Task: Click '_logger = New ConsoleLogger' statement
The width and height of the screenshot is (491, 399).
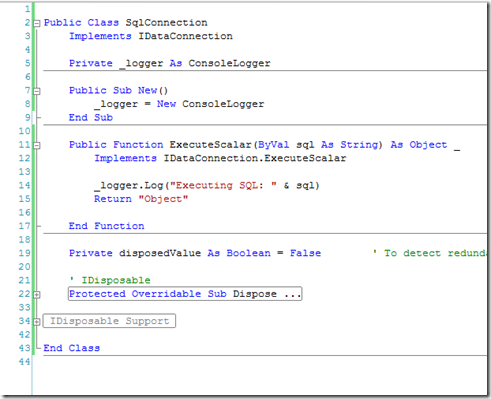Action: [x=179, y=104]
